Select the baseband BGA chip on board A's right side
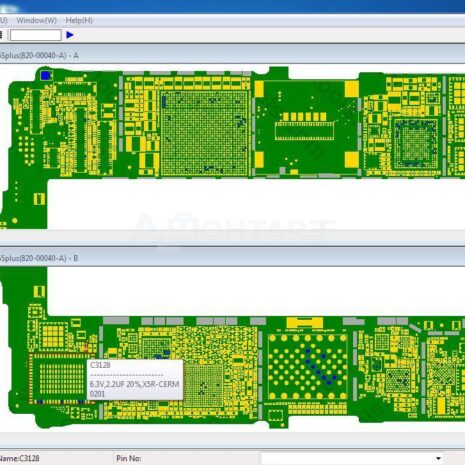 (x=415, y=143)
